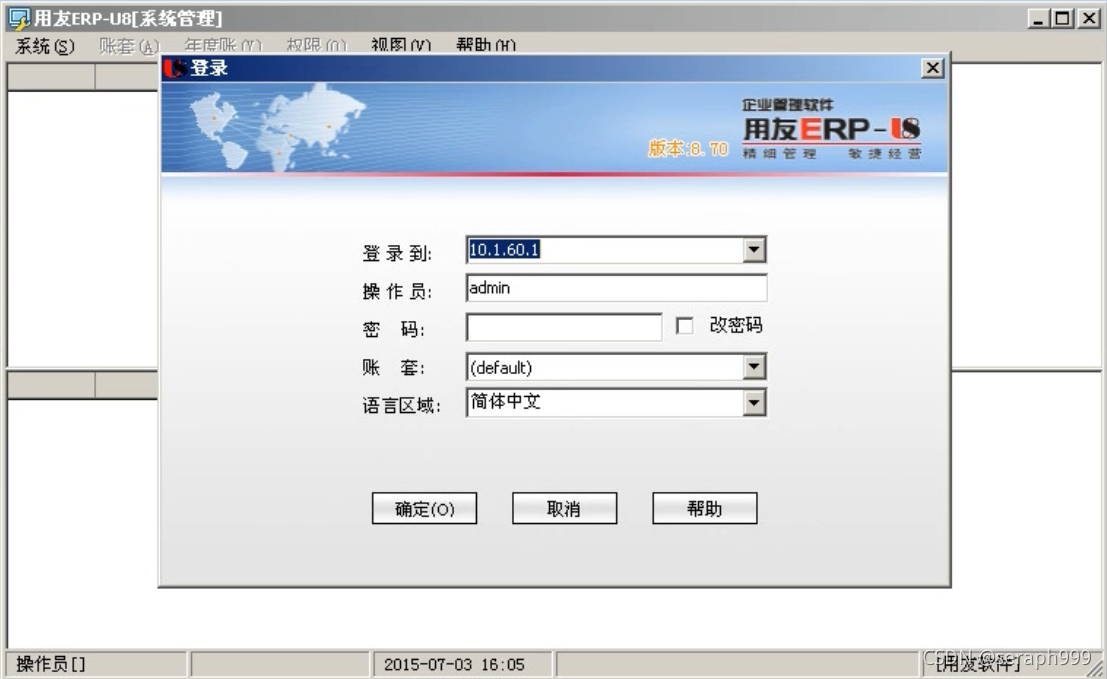Open the 系统(S) menu
The image size is (1107, 679).
(x=44, y=47)
